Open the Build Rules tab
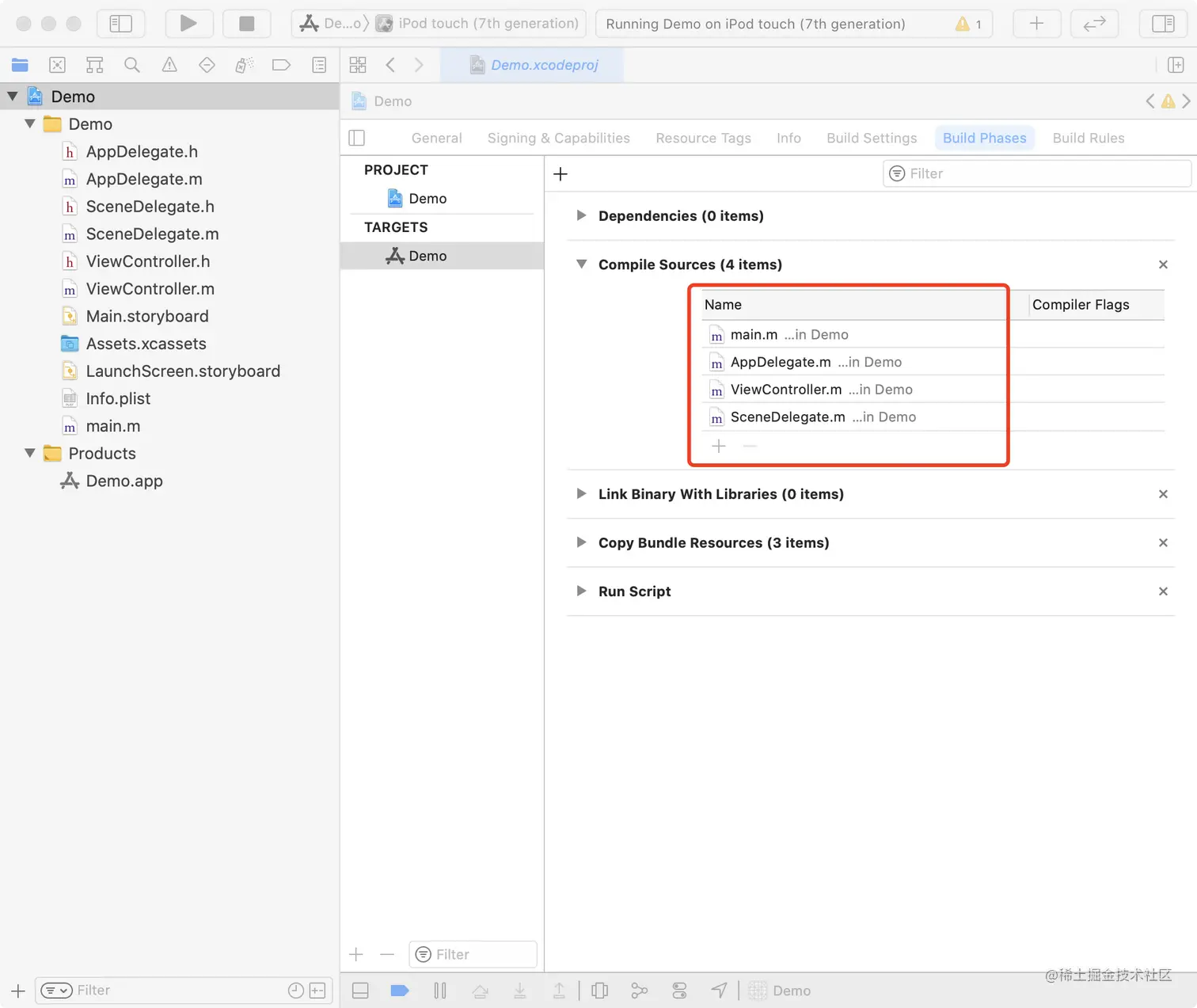1197x1008 pixels. 1089,138
